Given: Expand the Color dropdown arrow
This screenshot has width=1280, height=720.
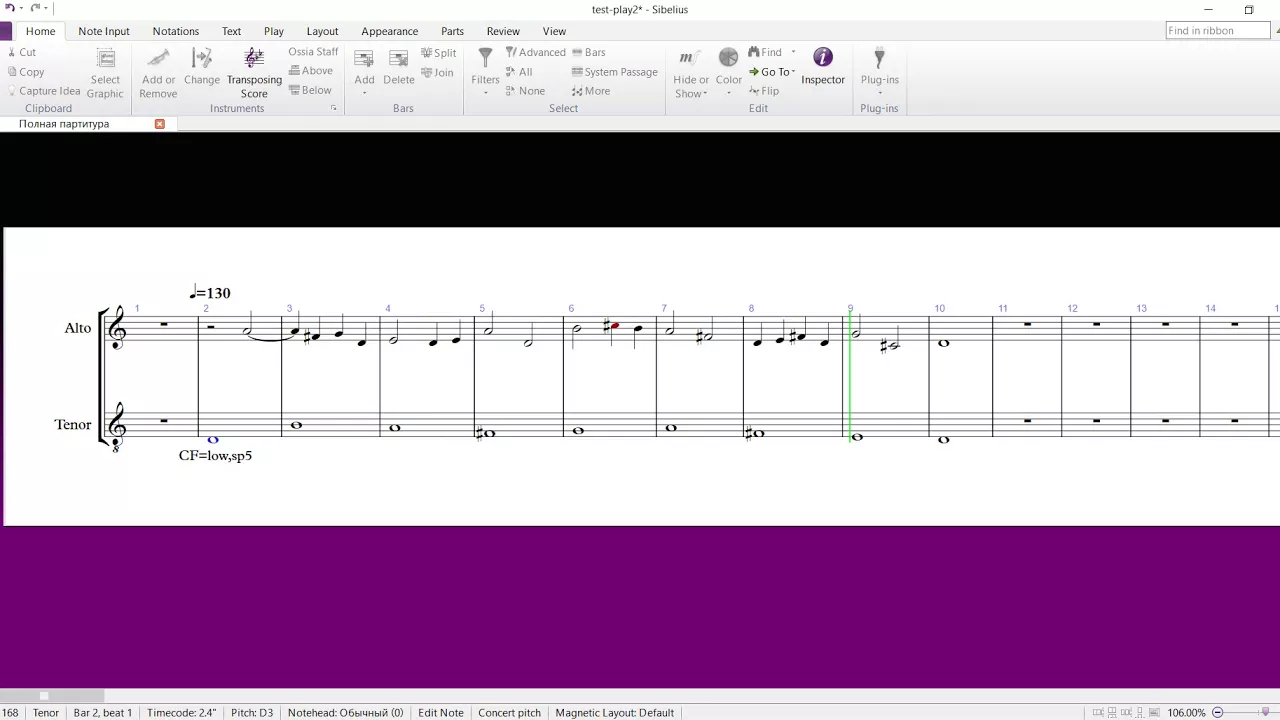Looking at the screenshot, I should pyautogui.click(x=729, y=94).
